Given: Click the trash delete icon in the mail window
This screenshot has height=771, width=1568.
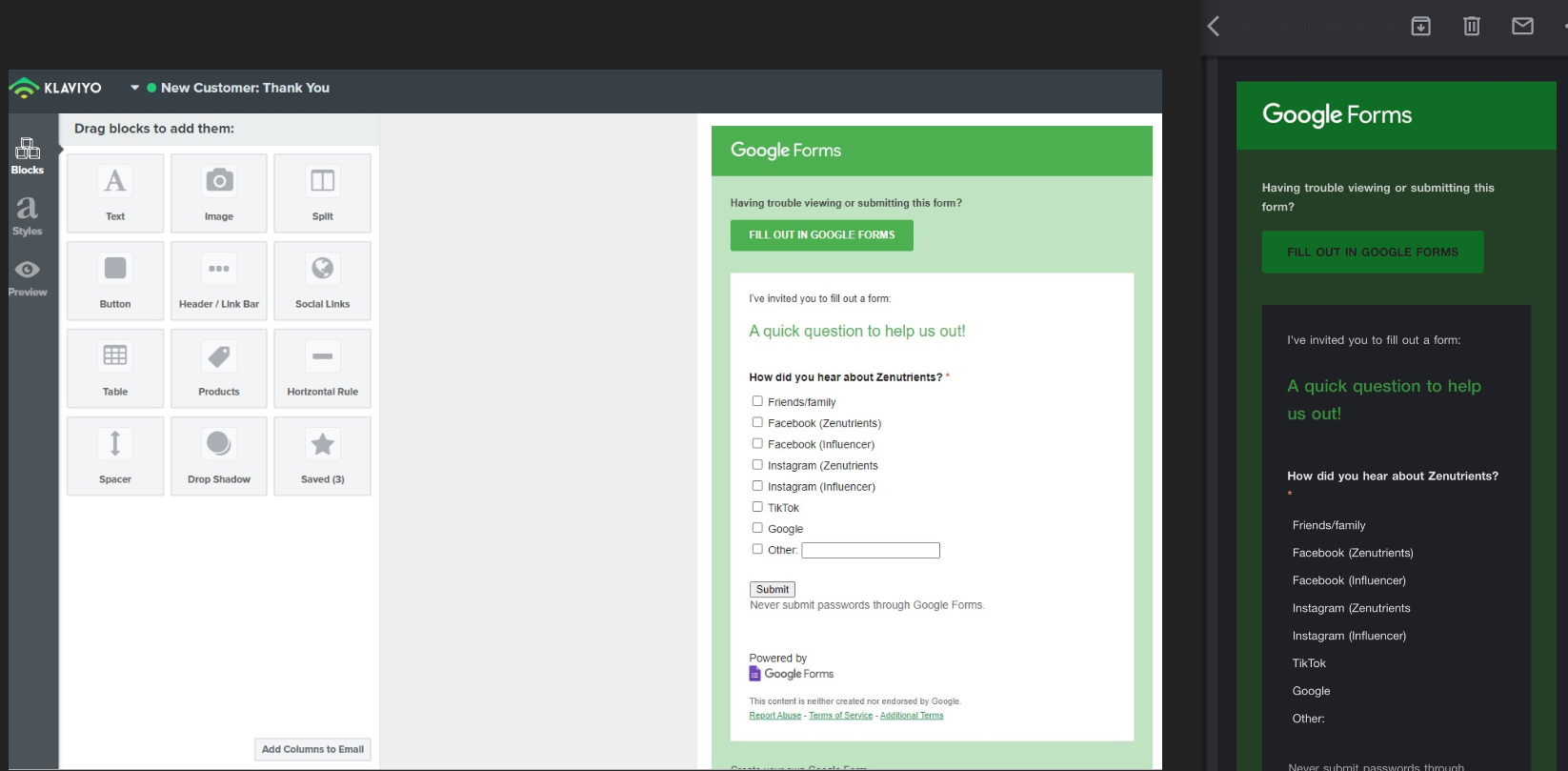Looking at the screenshot, I should (x=1472, y=27).
